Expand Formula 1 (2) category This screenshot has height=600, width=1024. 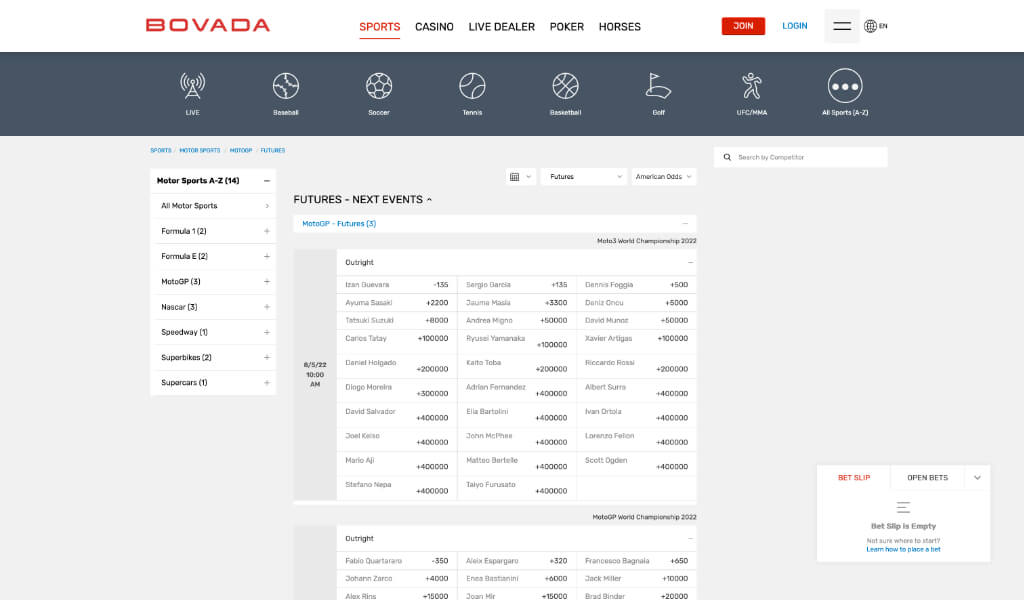[x=266, y=231]
